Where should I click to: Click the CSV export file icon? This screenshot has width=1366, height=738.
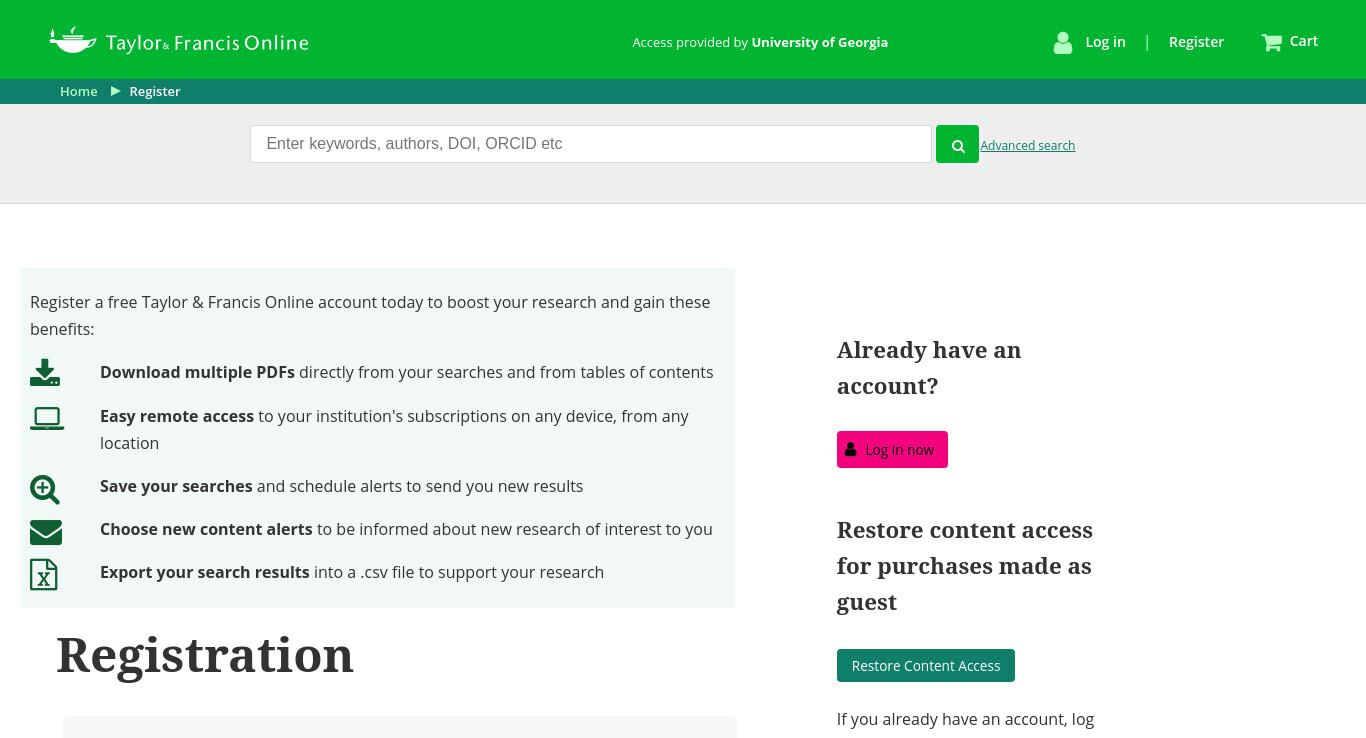[x=44, y=575]
